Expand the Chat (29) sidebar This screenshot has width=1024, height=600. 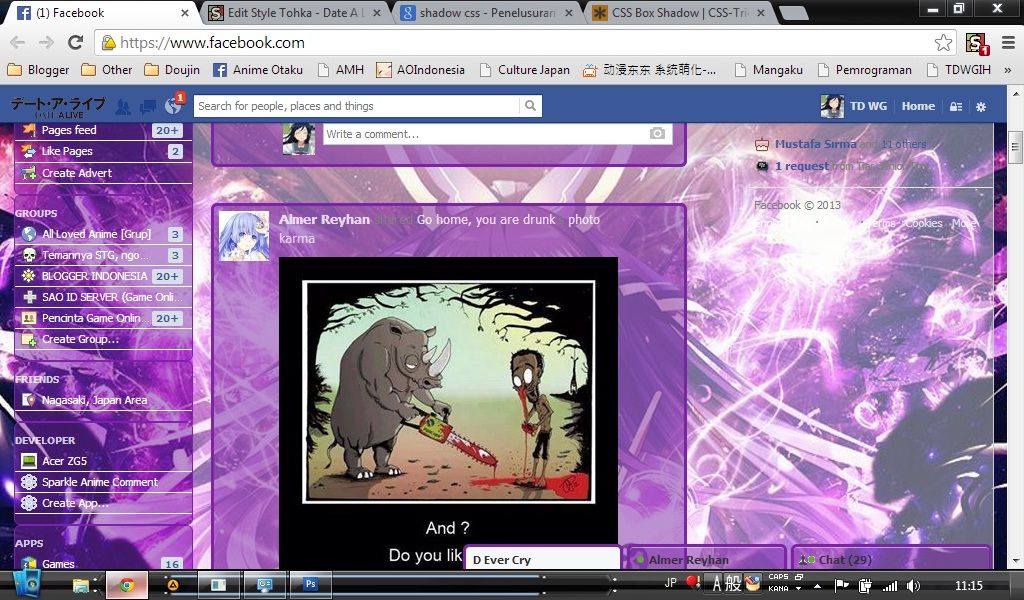pyautogui.click(x=891, y=559)
